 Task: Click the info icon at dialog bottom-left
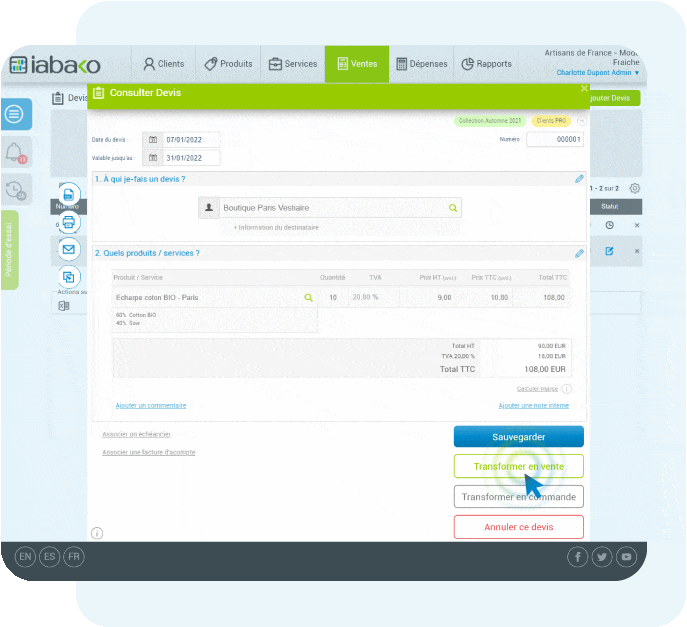pos(97,533)
